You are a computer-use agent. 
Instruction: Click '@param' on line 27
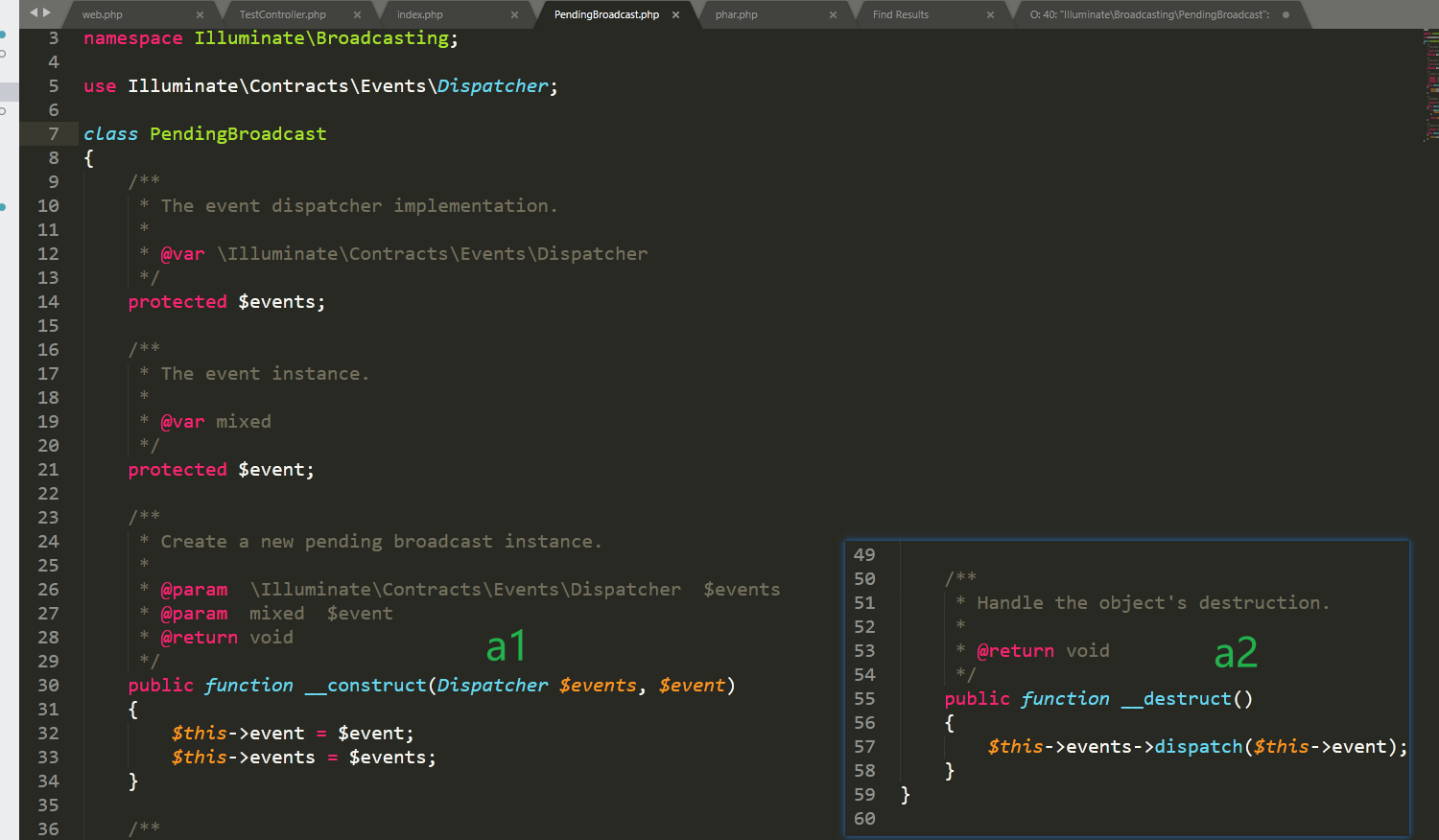[x=194, y=614]
